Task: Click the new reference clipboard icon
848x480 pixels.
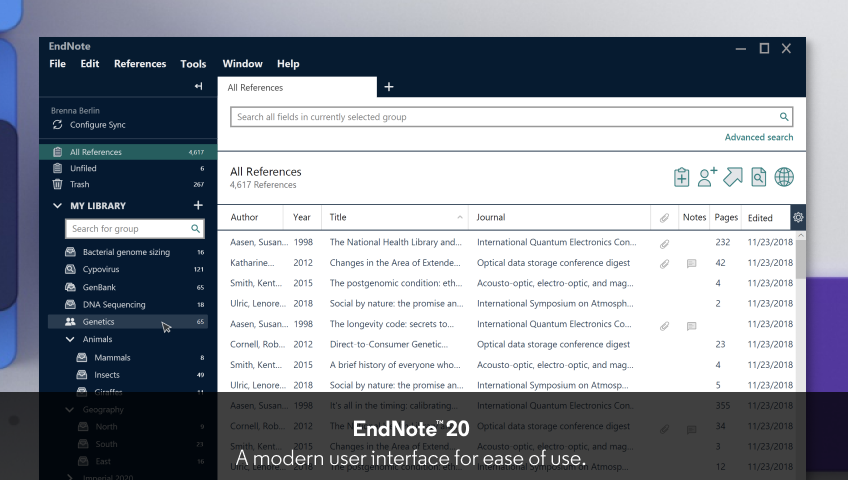Action: click(x=681, y=177)
